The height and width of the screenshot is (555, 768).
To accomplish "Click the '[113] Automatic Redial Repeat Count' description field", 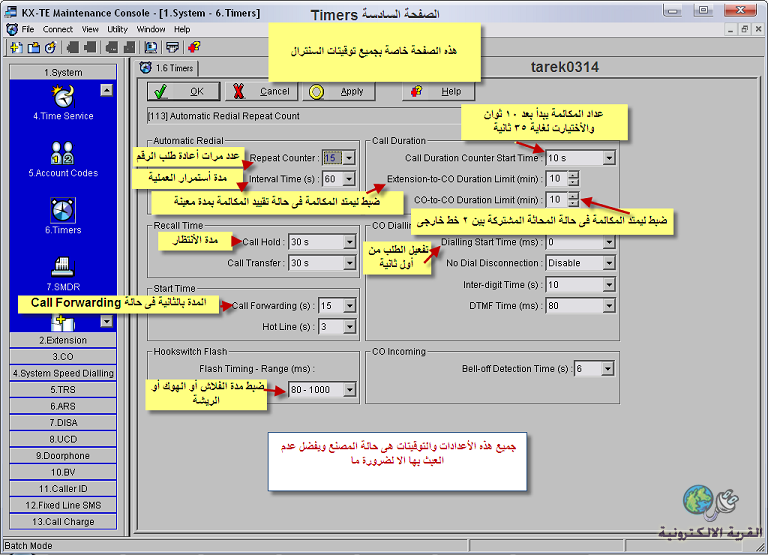I will [x=304, y=116].
